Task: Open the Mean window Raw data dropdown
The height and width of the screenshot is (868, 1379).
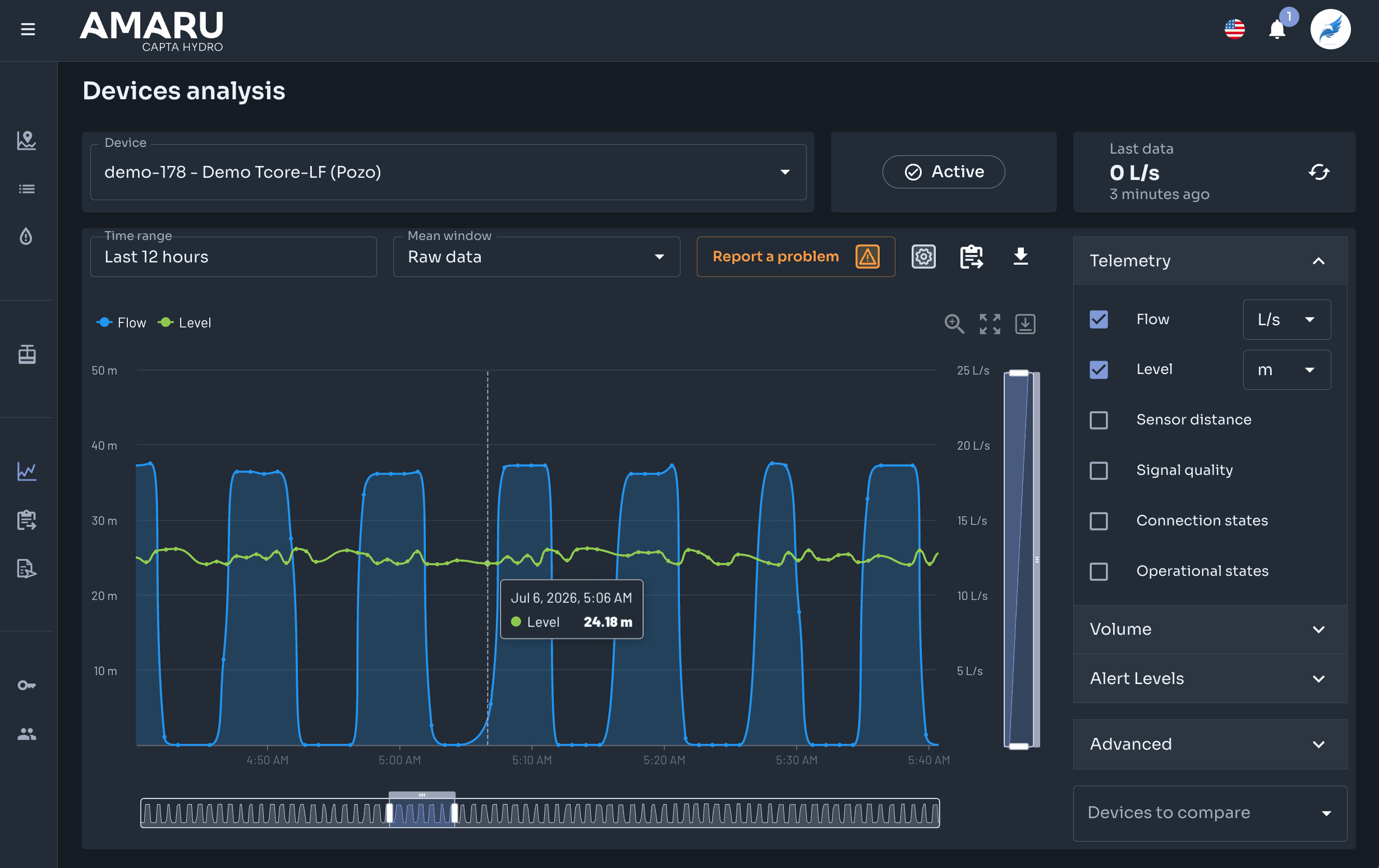Action: pos(536,257)
